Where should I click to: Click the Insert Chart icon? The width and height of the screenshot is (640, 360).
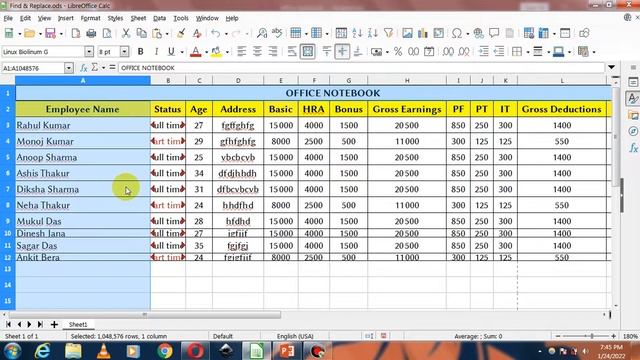click(x=423, y=33)
